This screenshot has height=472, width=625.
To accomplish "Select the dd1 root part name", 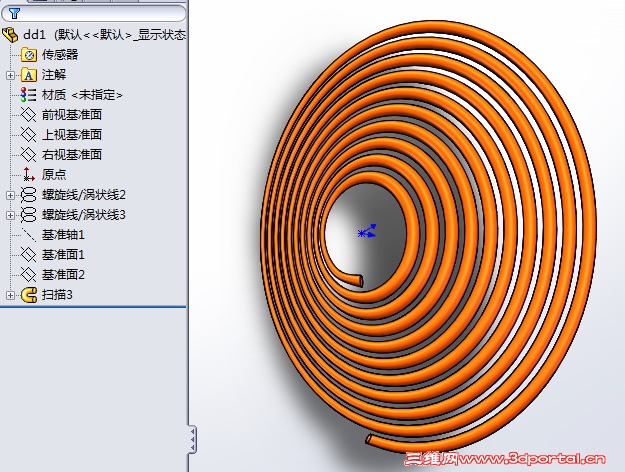I will 34,35.
